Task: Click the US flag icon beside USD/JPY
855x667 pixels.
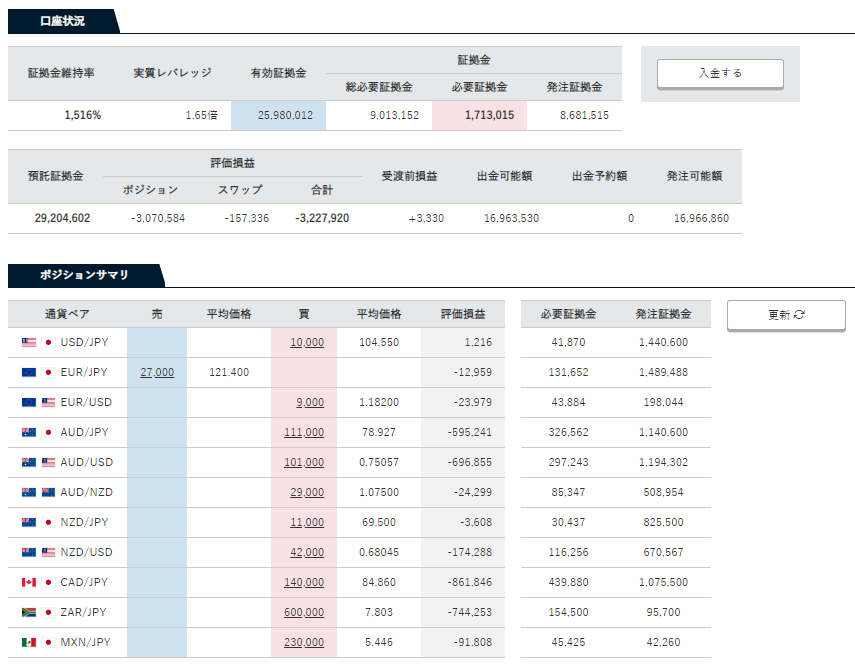Action: click(29, 342)
